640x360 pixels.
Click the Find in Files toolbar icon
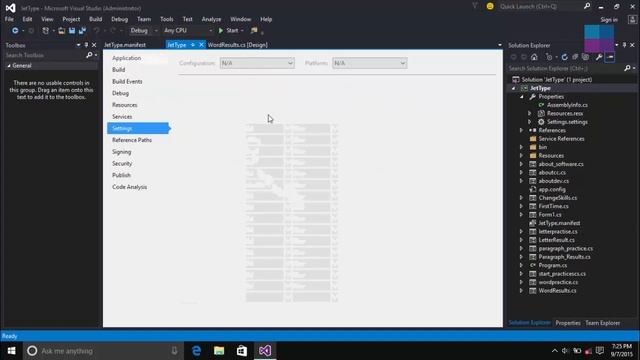tap(254, 31)
